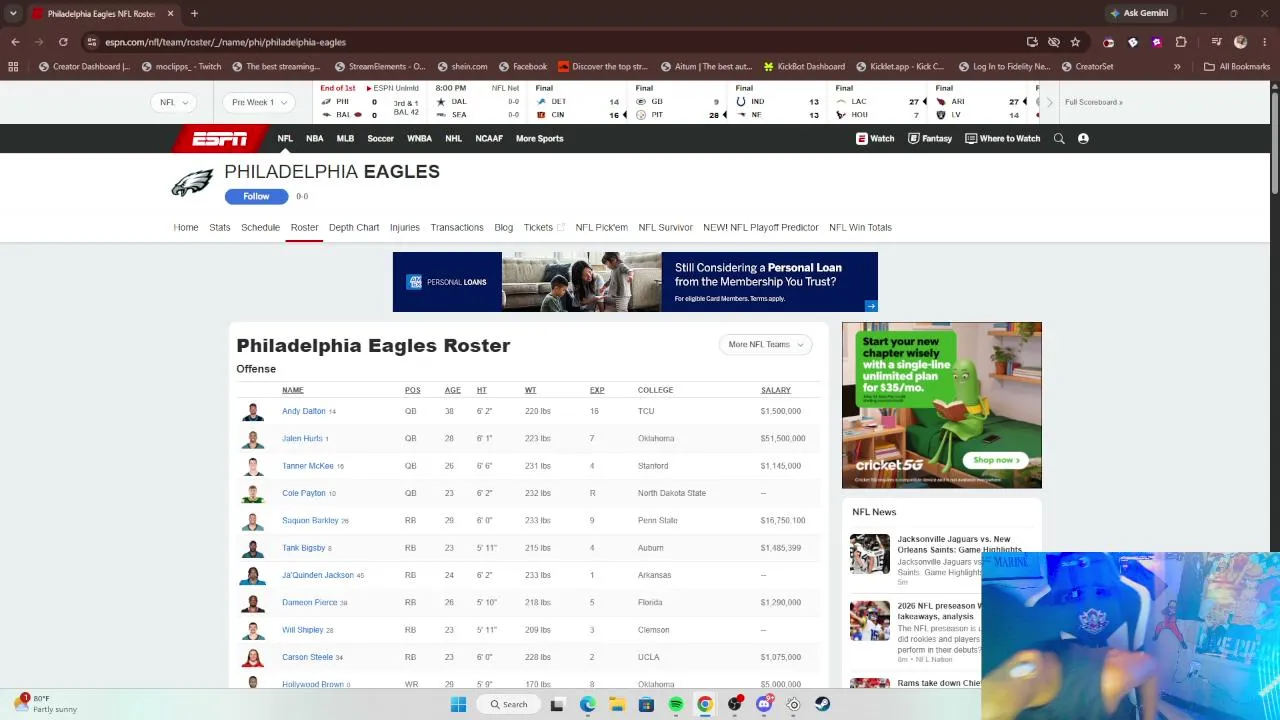Open ESPN search magnifier icon
Viewport: 1280px width, 720px height.
click(1059, 139)
